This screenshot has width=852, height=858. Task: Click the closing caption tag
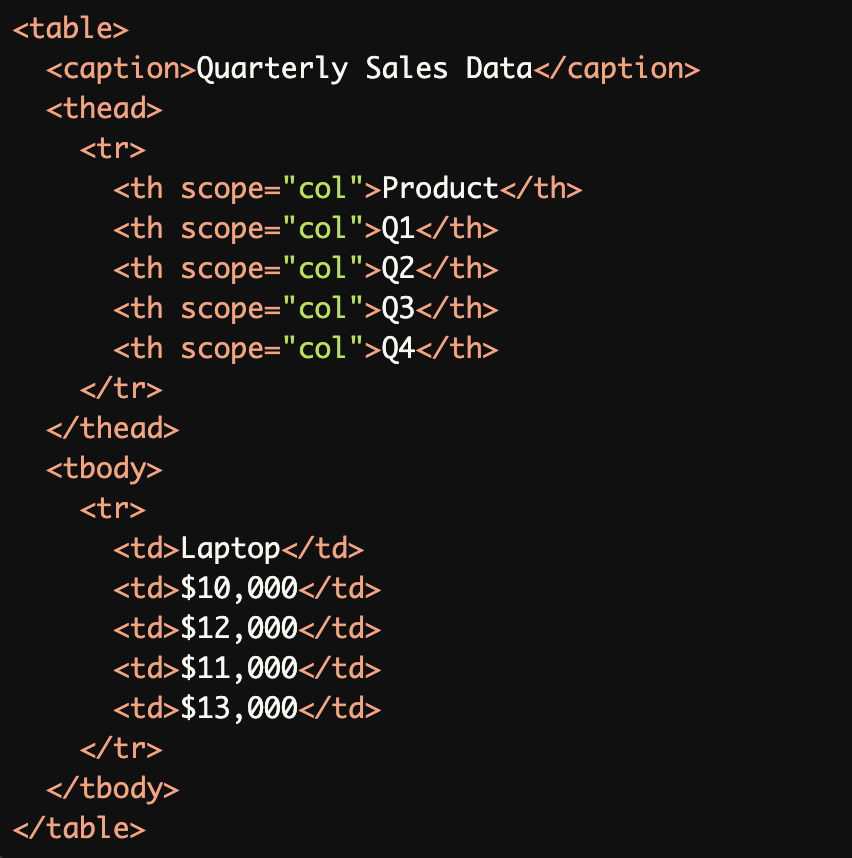pos(615,68)
